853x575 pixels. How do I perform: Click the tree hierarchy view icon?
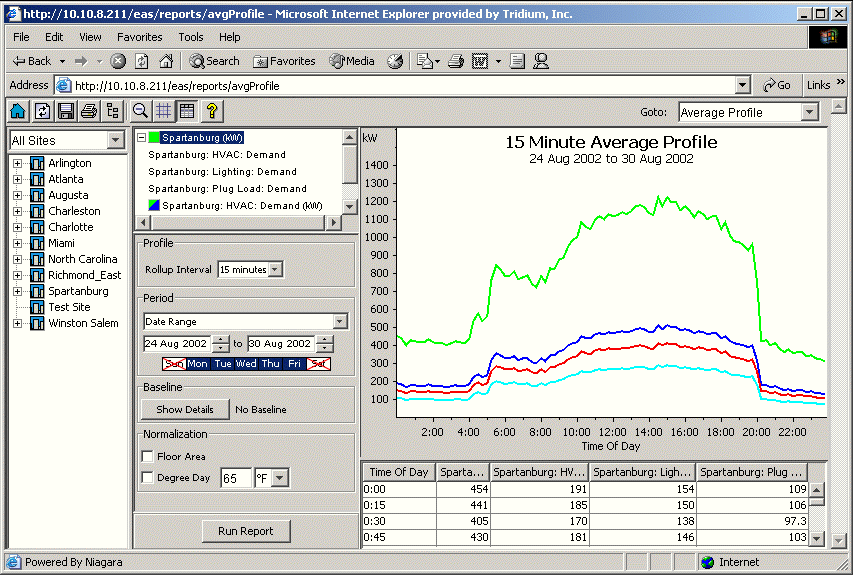click(x=112, y=111)
